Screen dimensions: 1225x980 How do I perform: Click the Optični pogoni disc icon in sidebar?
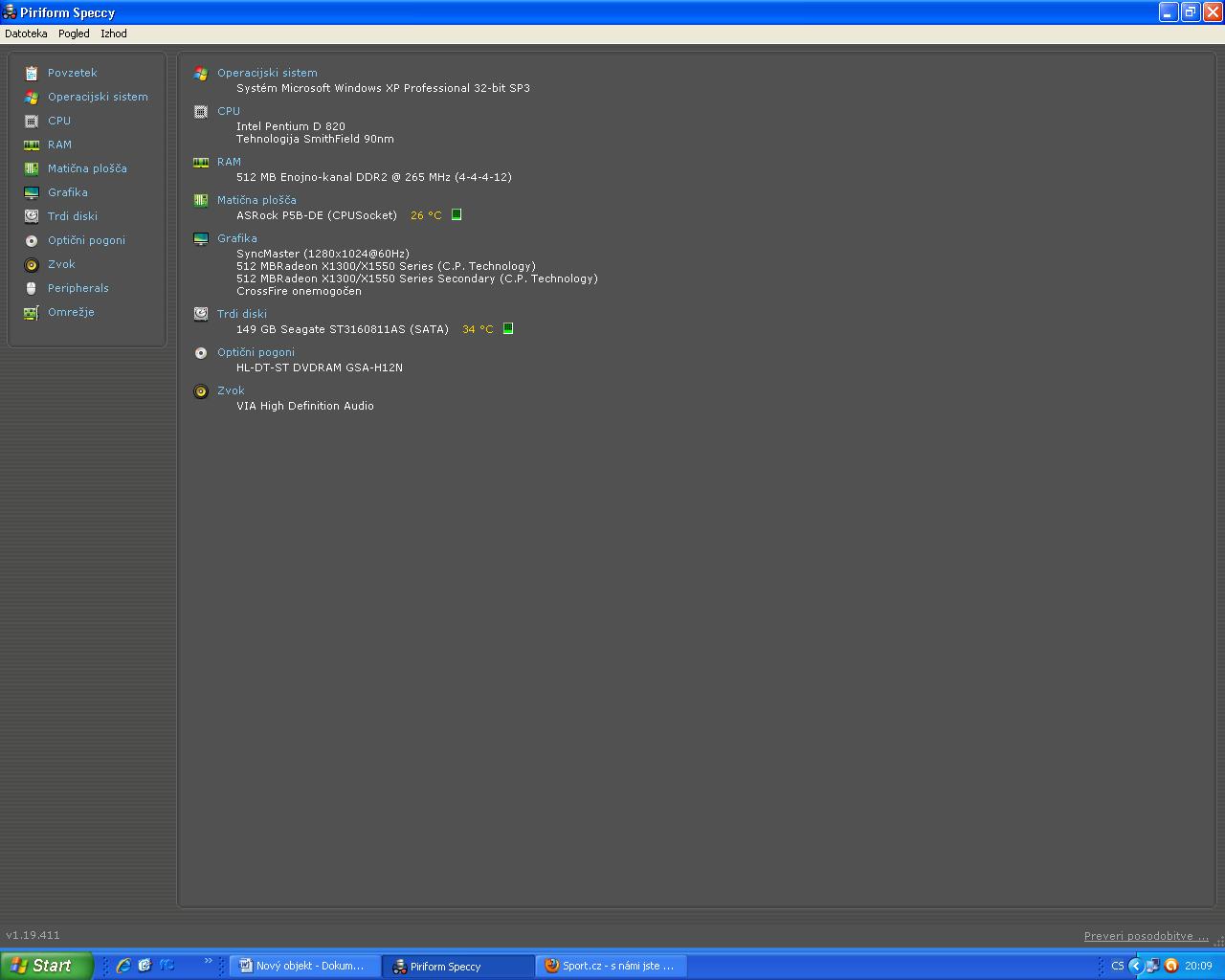[x=32, y=240]
